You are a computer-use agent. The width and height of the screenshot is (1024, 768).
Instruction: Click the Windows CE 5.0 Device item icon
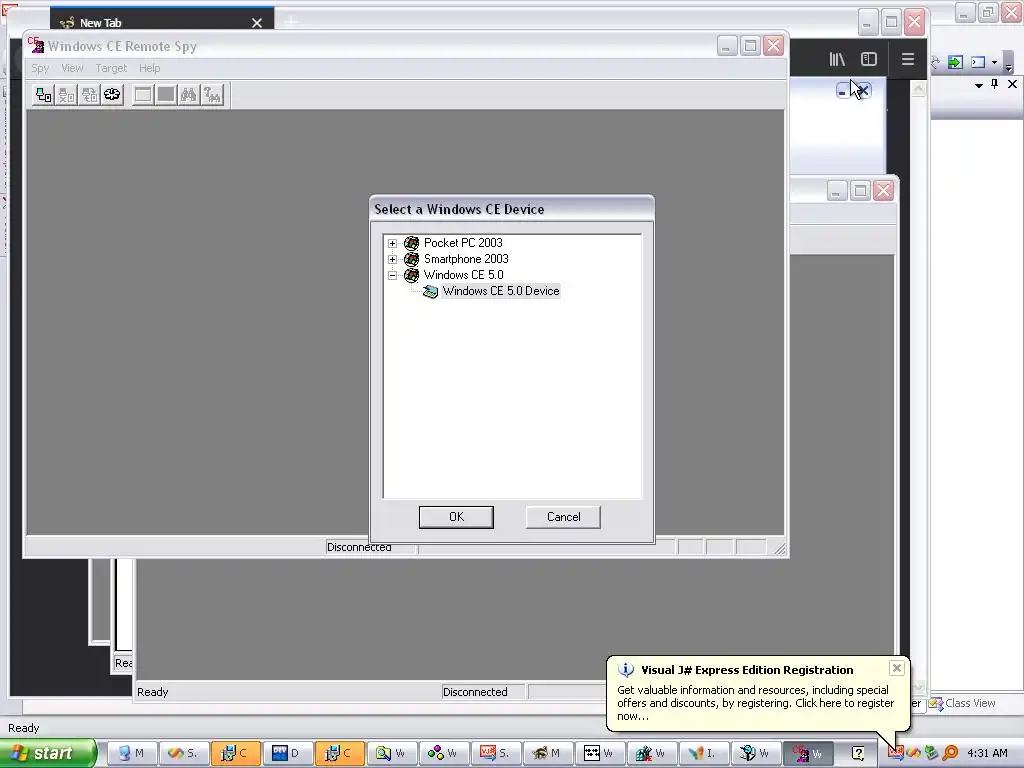430,291
